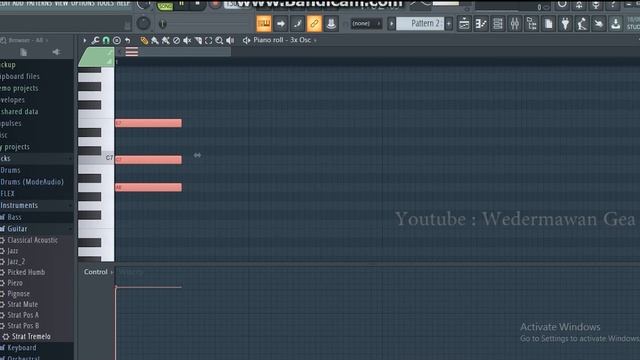Select the Paint drum tool in piano roll
This screenshot has width=640, height=360.
pos(165,40)
